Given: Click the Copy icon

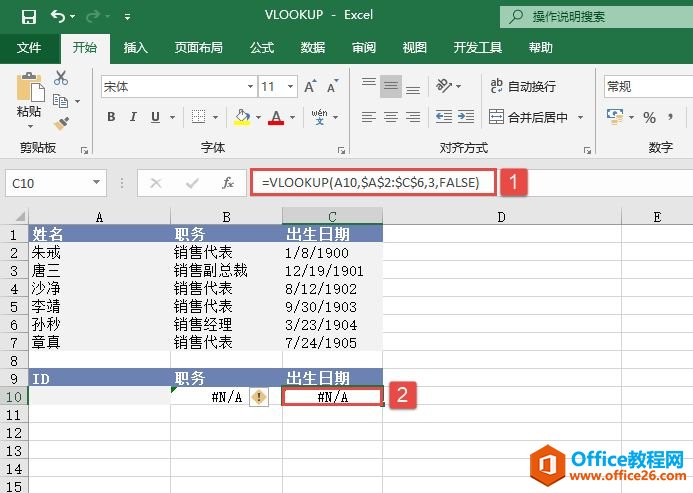Looking at the screenshot, I should 61,101.
